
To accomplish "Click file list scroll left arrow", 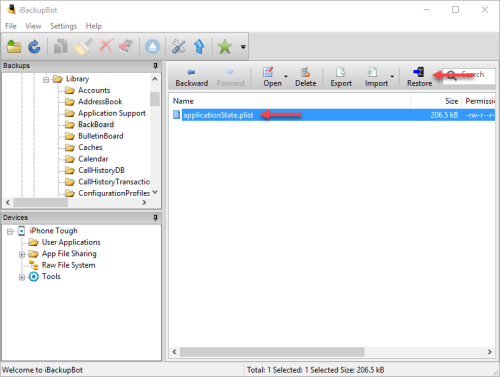I will tap(175, 352).
